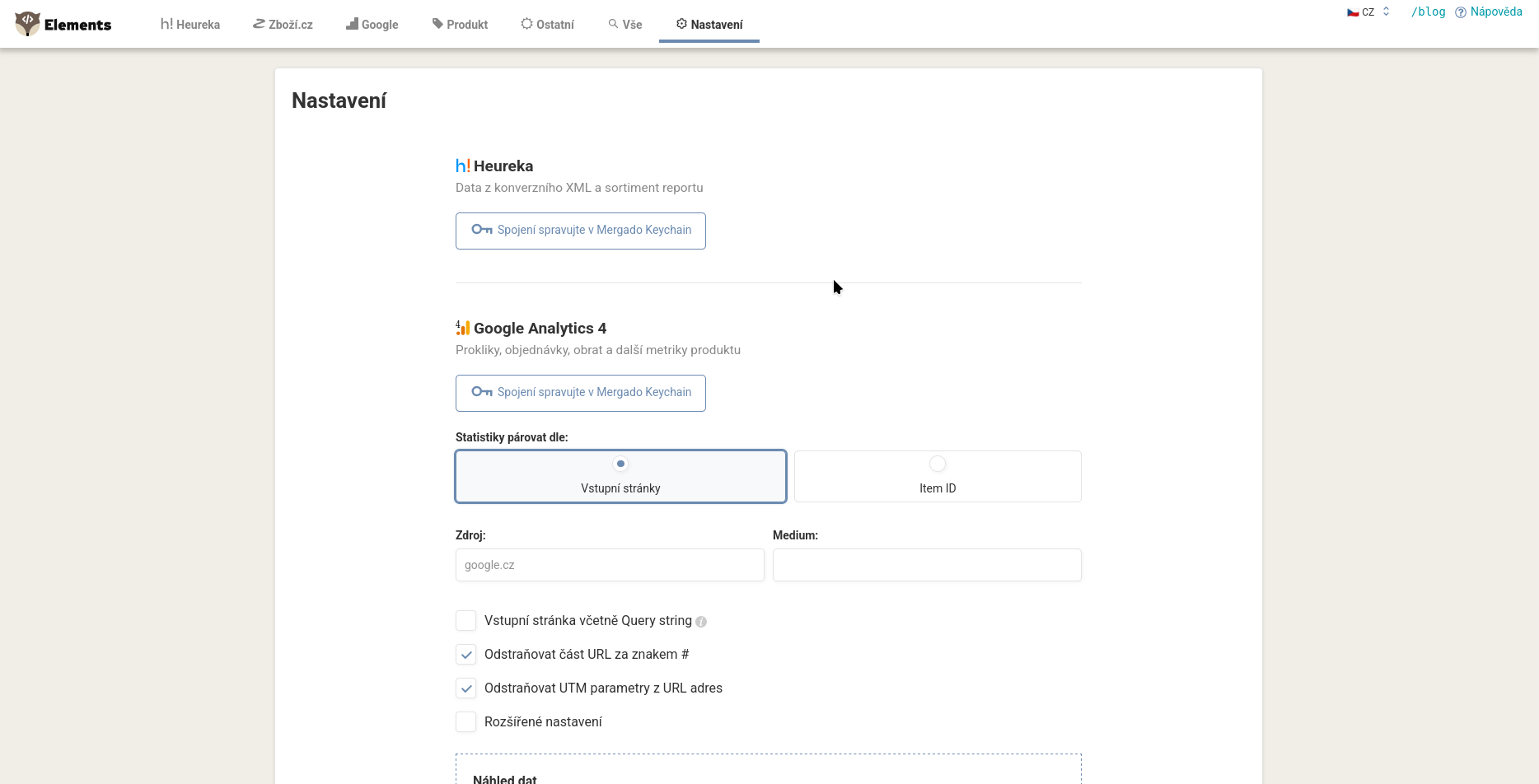Click the gear icon on Nastavení tab
The width and height of the screenshot is (1539, 784).
point(681,24)
